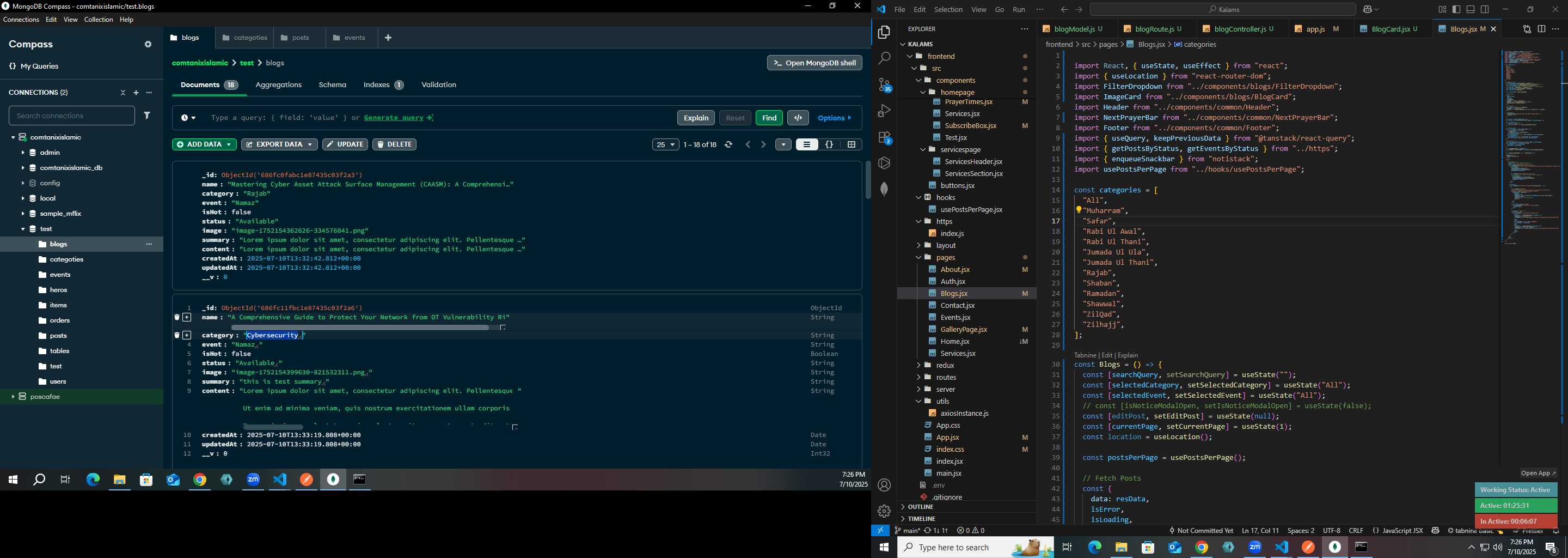Open Compass settings gear icon

(148, 45)
